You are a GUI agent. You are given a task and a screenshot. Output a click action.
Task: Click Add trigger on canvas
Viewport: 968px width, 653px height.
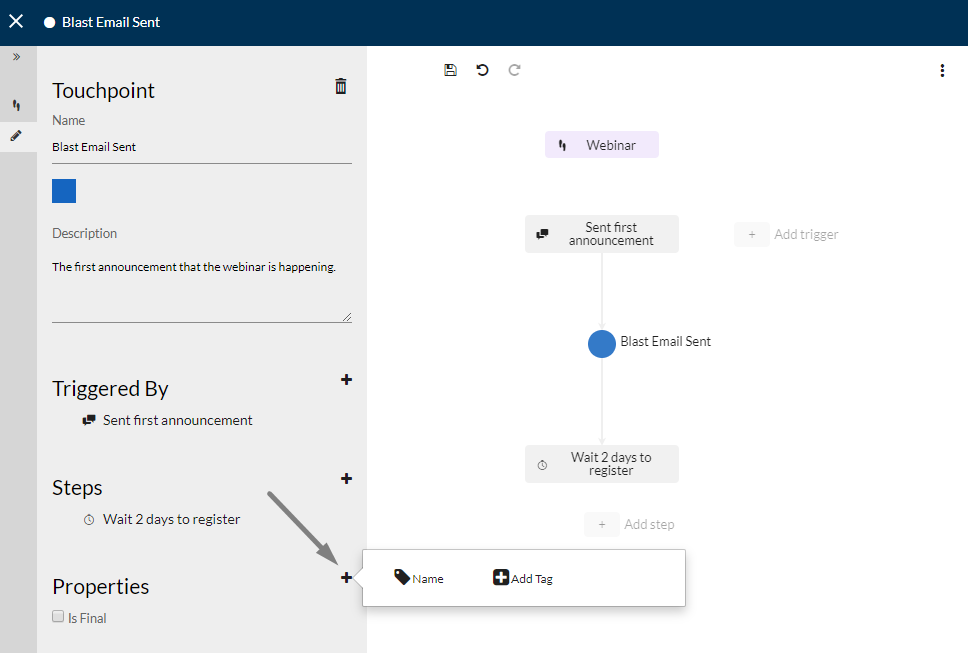[x=786, y=235]
